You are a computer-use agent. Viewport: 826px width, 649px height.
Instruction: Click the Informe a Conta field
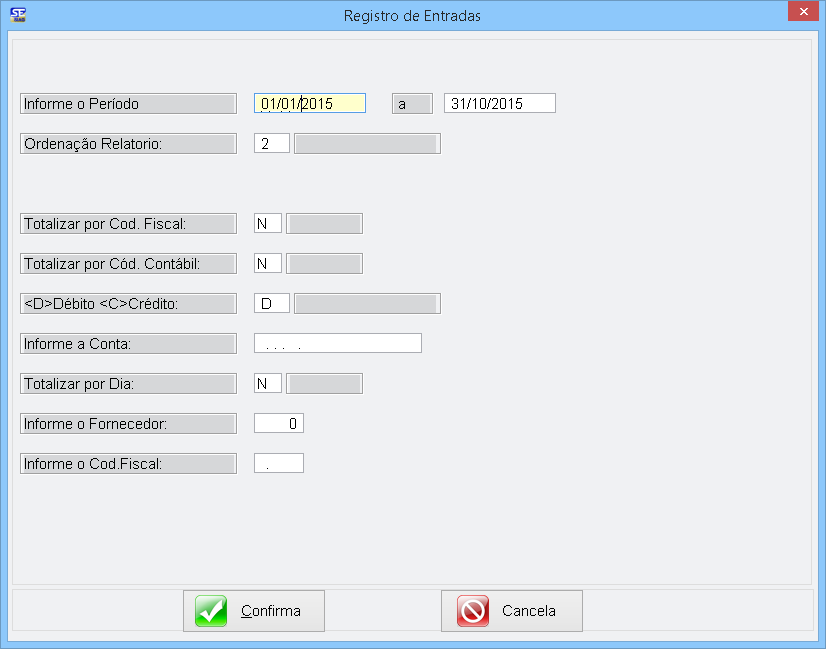click(x=338, y=344)
